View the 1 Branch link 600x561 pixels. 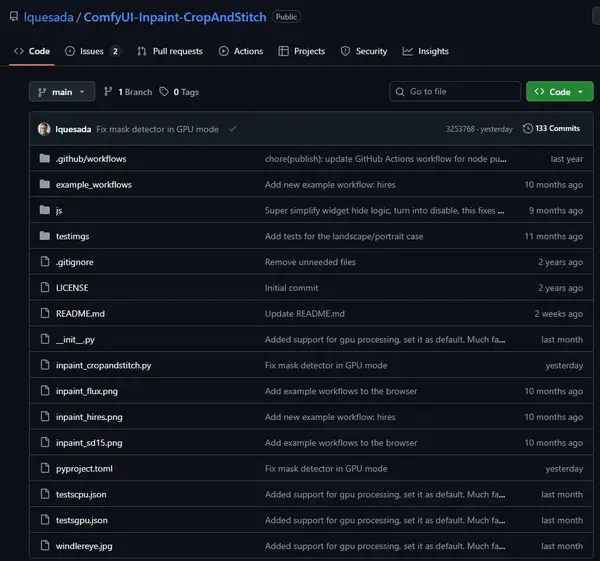tap(128, 92)
